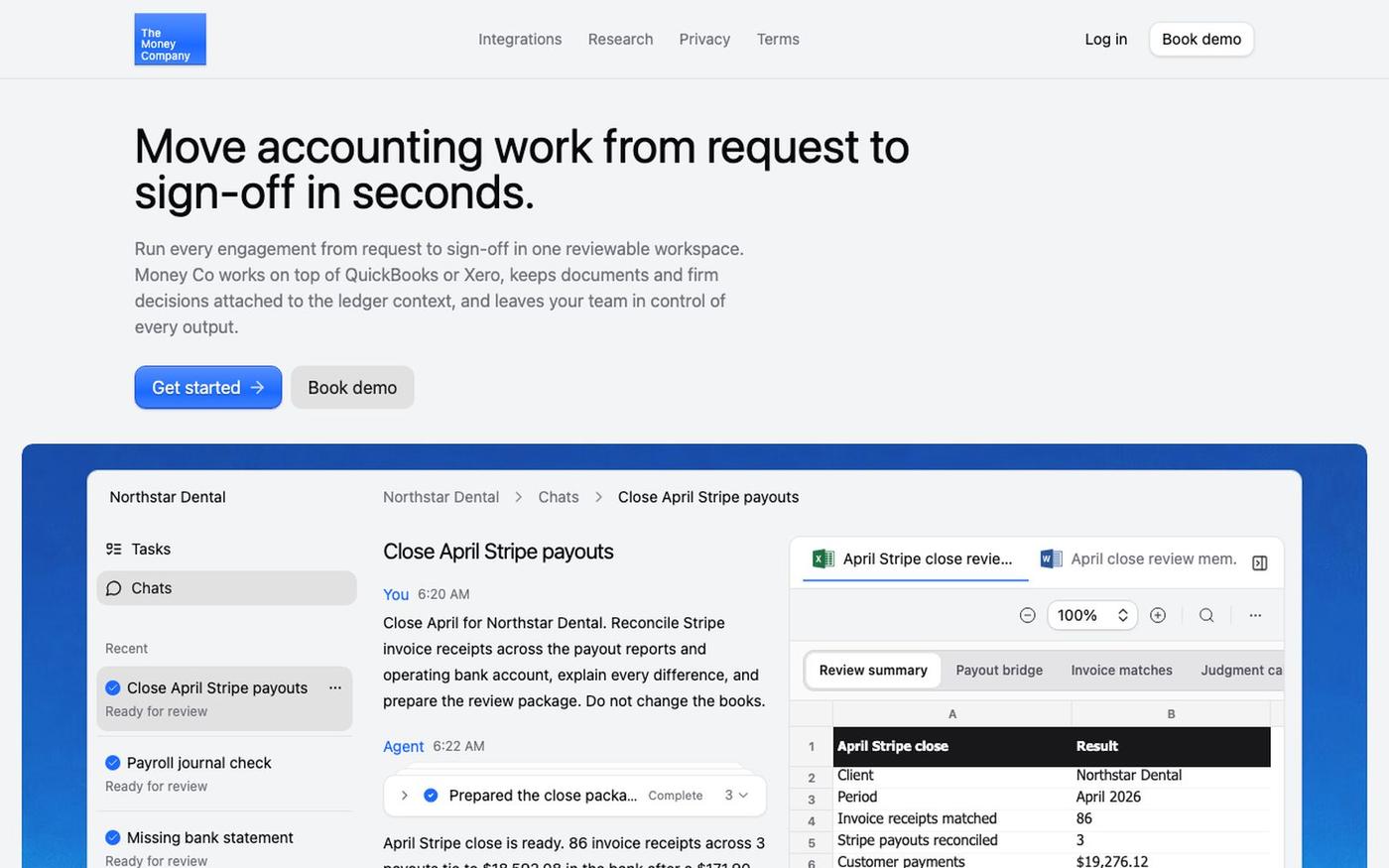Click the search magnifier in the viewer

(x=1206, y=616)
